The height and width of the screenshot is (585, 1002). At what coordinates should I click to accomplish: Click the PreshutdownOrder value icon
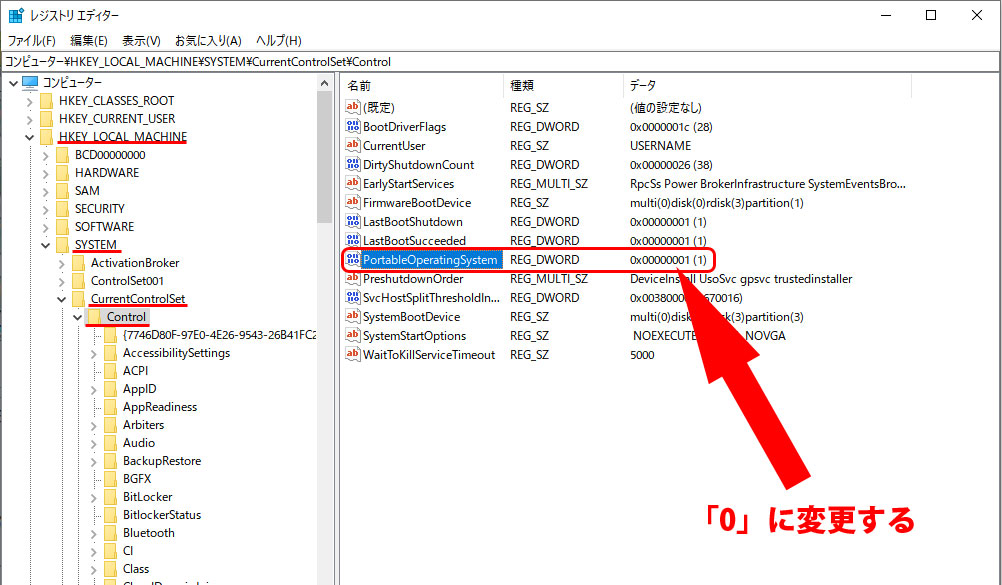[x=353, y=278]
